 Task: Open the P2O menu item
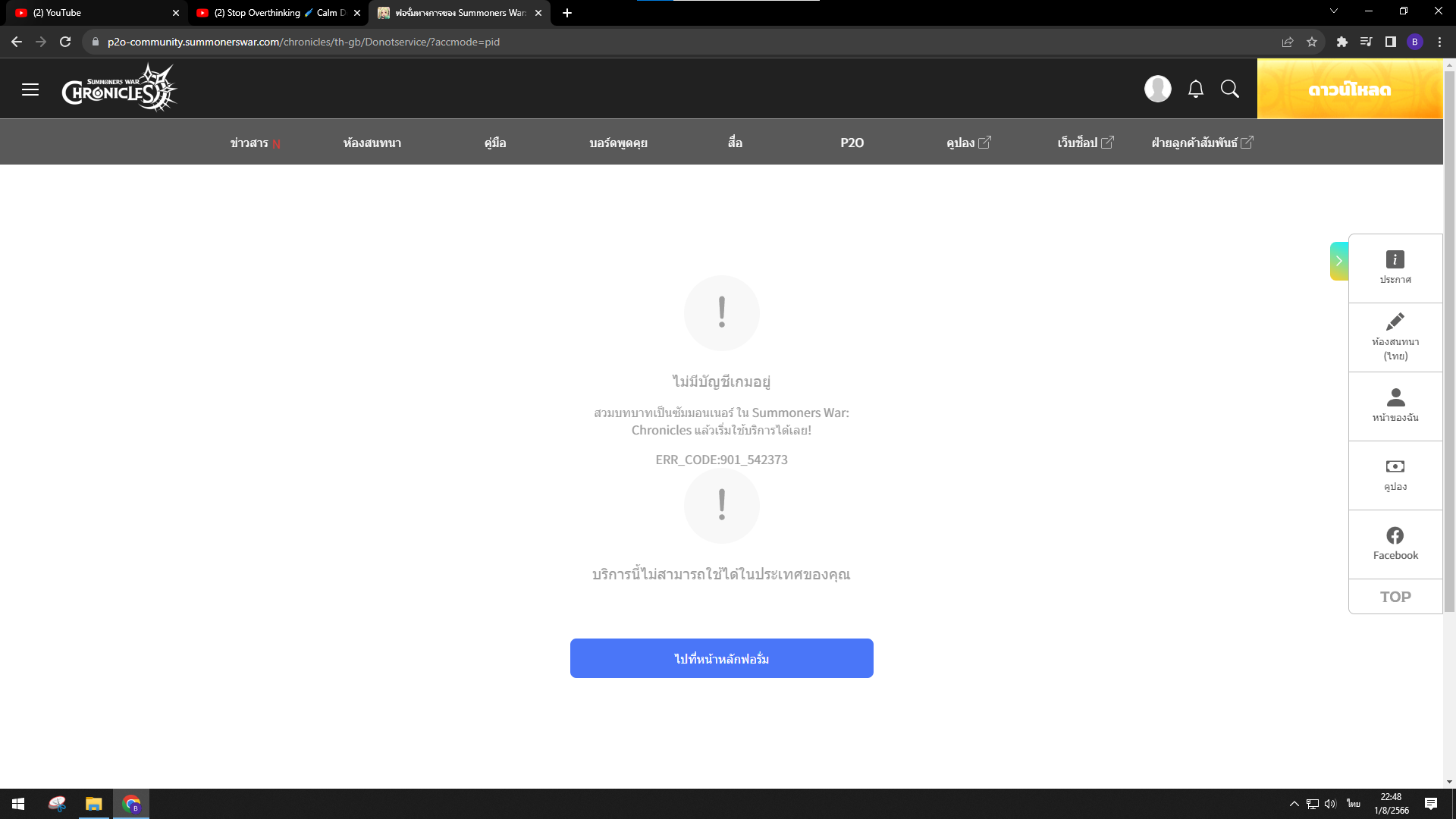(852, 143)
